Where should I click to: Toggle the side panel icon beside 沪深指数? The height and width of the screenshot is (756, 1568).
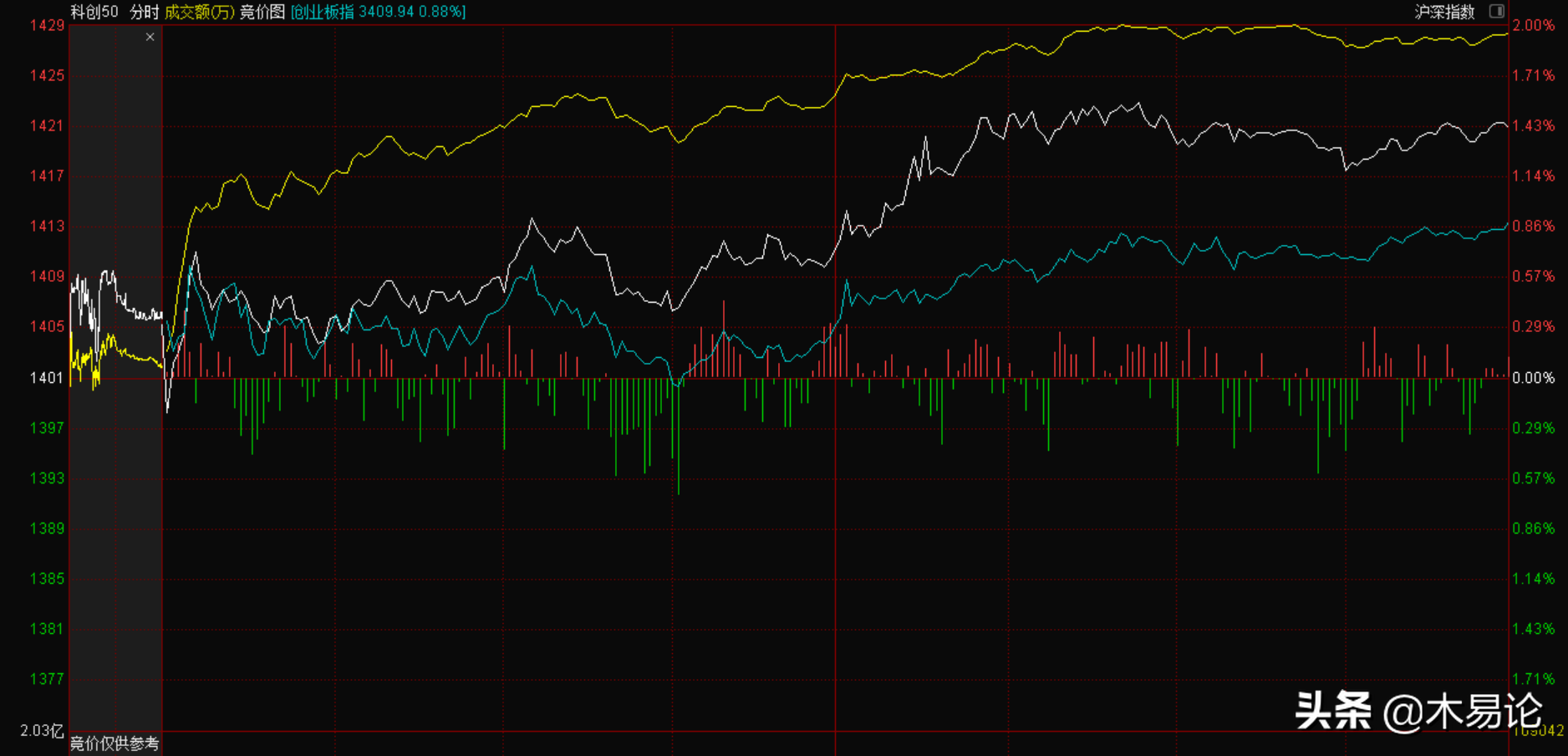click(x=1496, y=12)
